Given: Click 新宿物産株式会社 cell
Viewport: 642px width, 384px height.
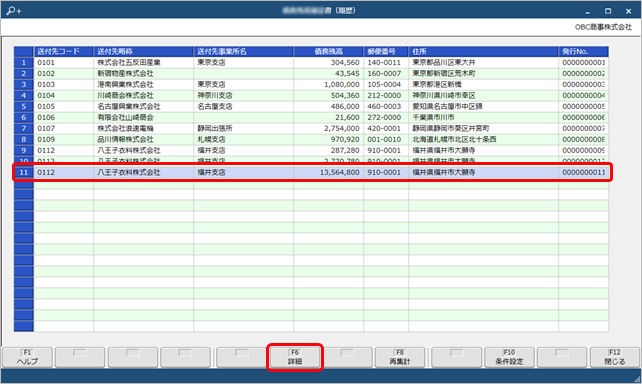Looking at the screenshot, I should pos(143,74).
